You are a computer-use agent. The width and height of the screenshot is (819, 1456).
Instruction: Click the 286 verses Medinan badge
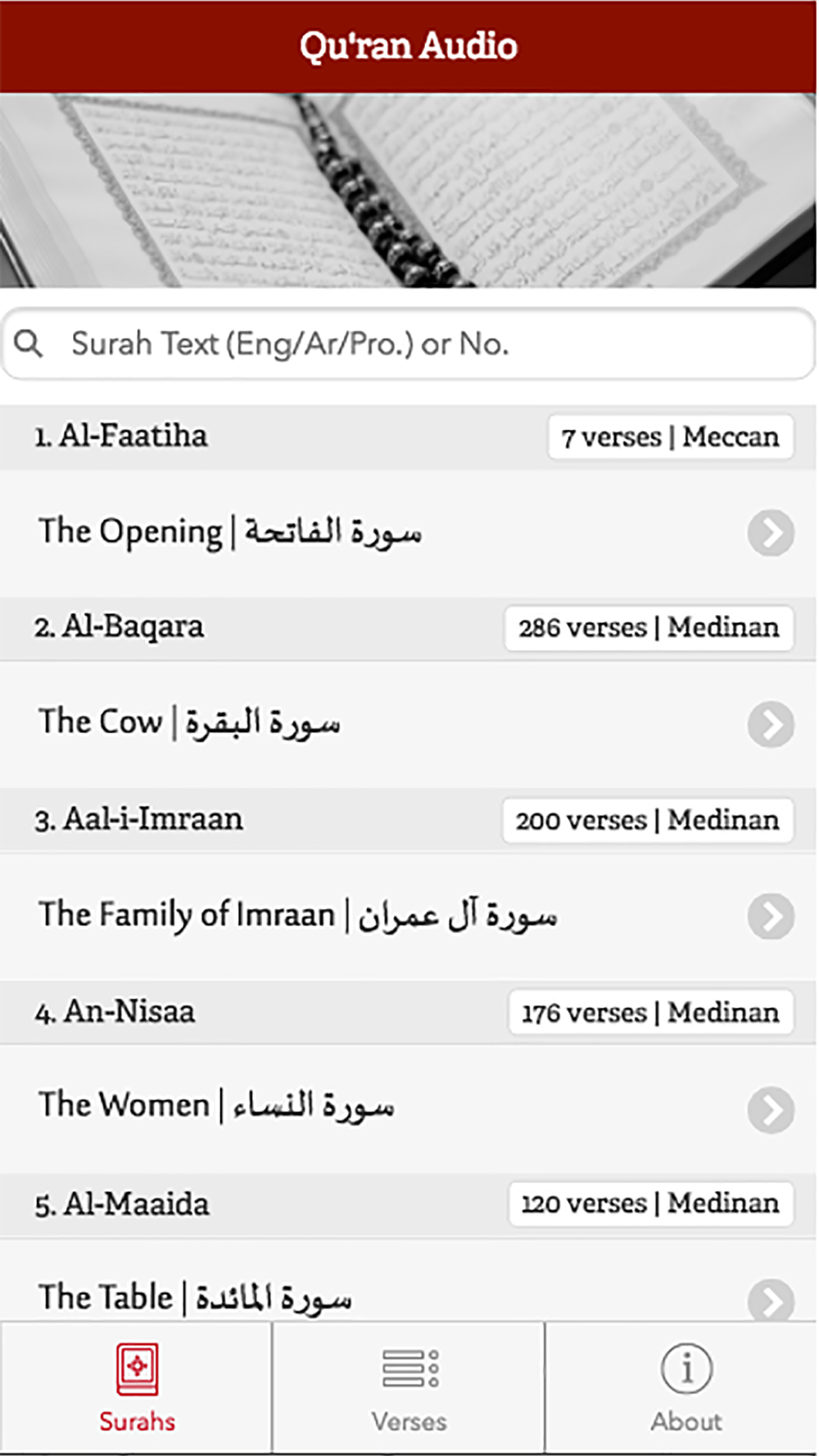click(x=649, y=628)
